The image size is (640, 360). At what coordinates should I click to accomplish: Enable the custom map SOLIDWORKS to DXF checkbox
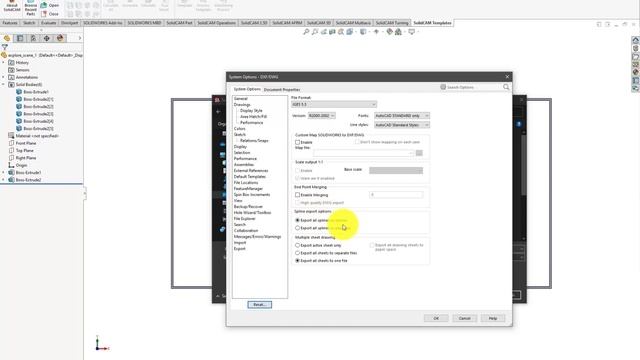click(x=298, y=142)
